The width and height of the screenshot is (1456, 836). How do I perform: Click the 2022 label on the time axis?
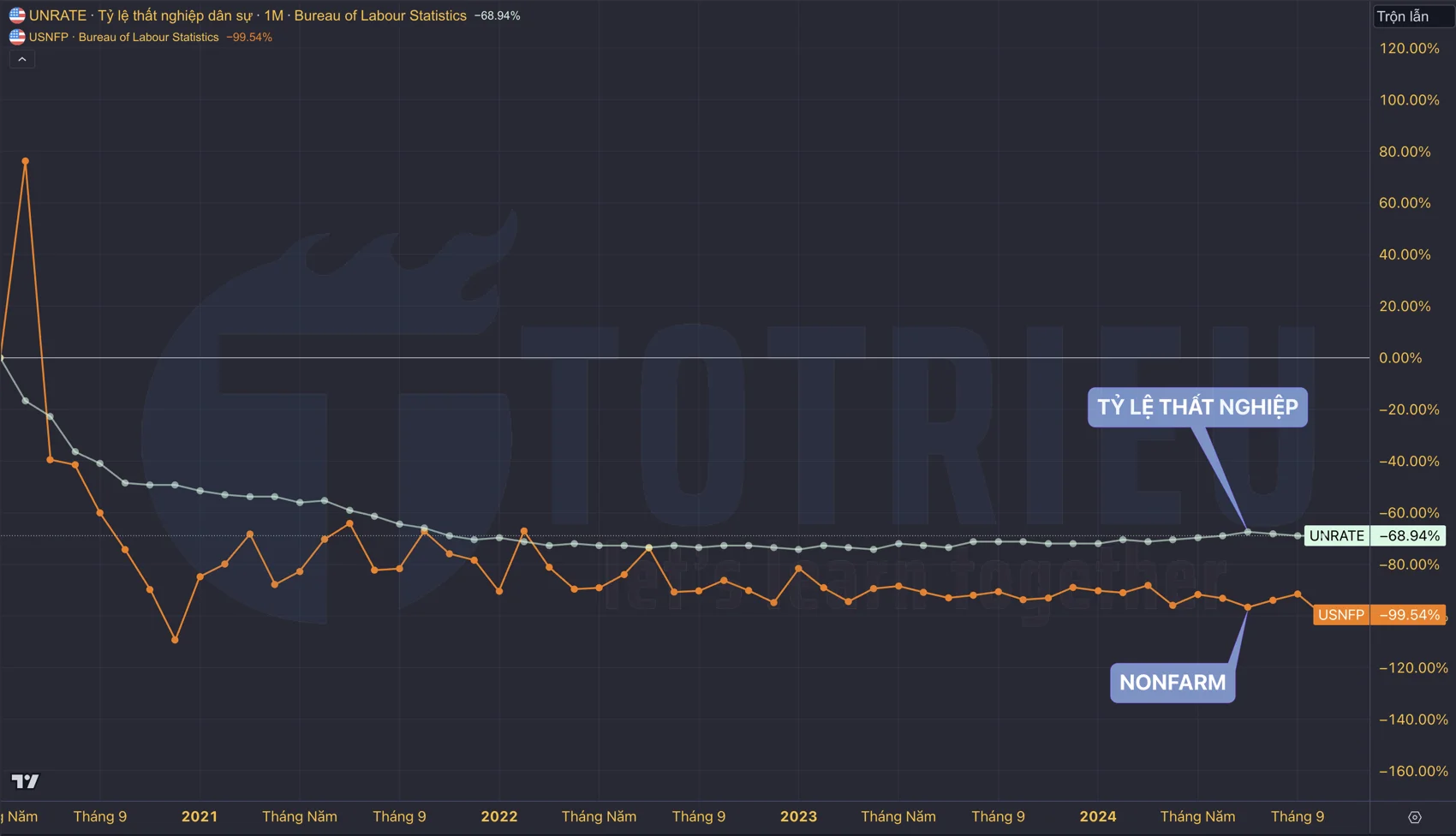(499, 816)
